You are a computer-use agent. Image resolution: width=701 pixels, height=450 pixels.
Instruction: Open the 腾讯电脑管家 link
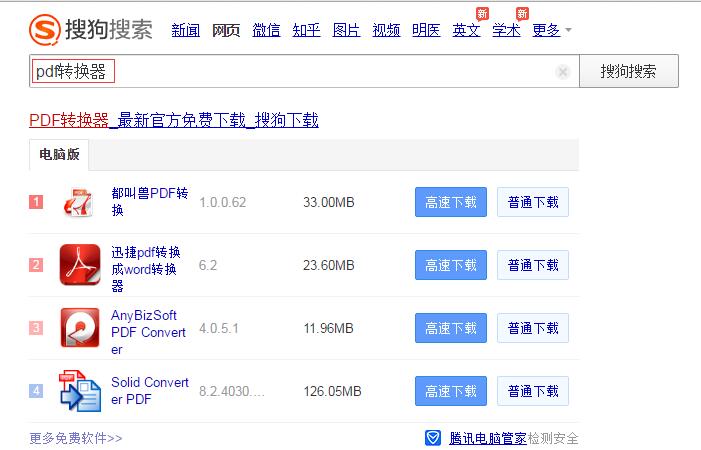coord(488,438)
